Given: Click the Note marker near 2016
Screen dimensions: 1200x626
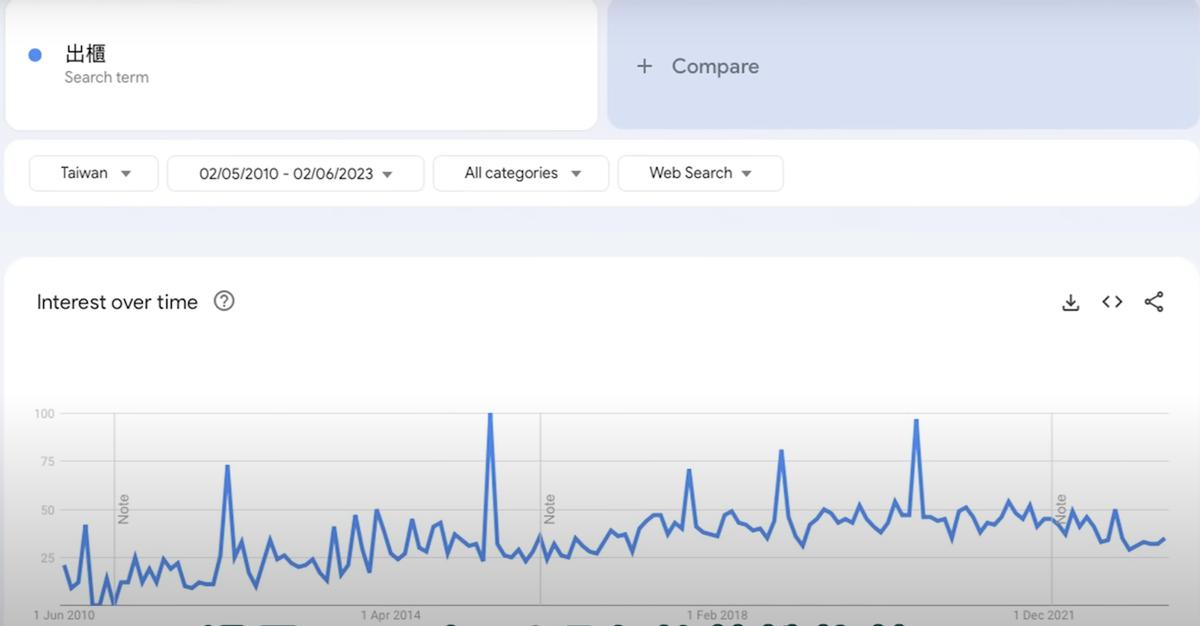Looking at the screenshot, I should pos(550,509).
